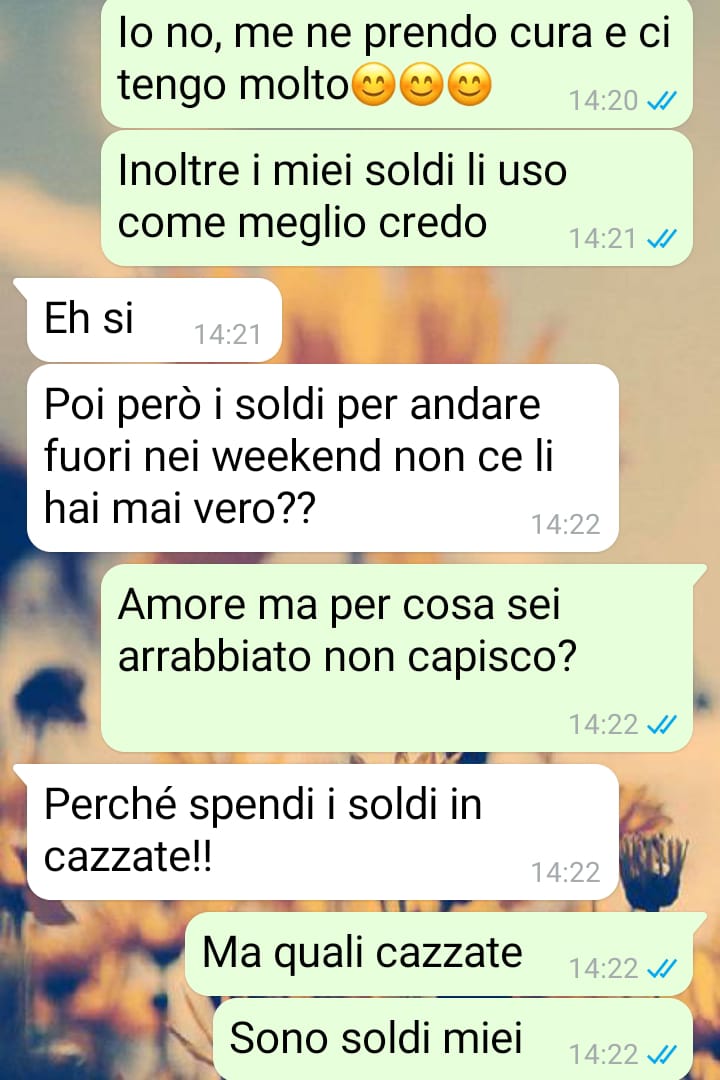The width and height of the screenshot is (720, 1080).
Task: Click read ticks on 14:20 message
Action: click(x=662, y=101)
